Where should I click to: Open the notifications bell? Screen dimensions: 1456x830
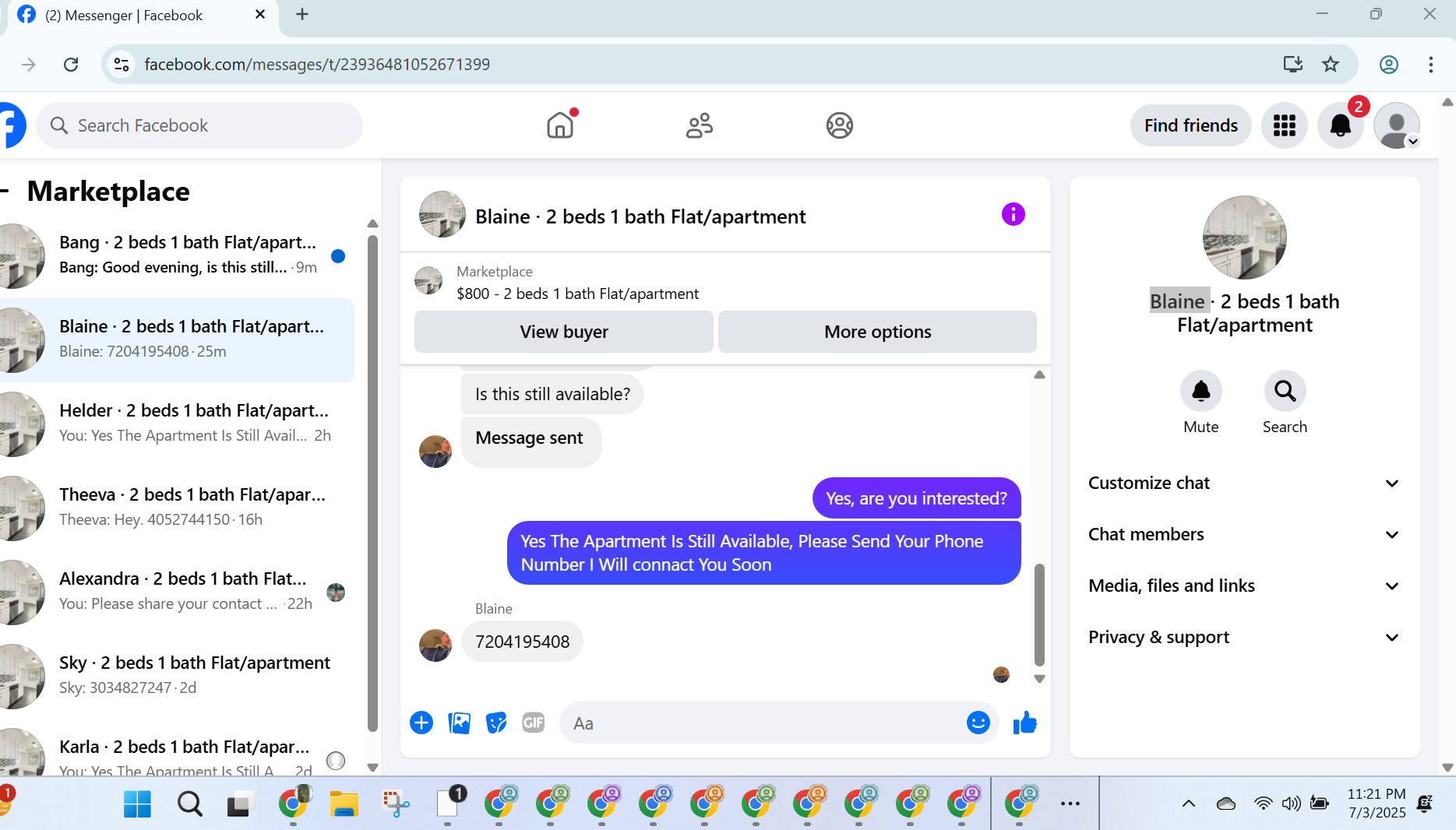[x=1340, y=125]
